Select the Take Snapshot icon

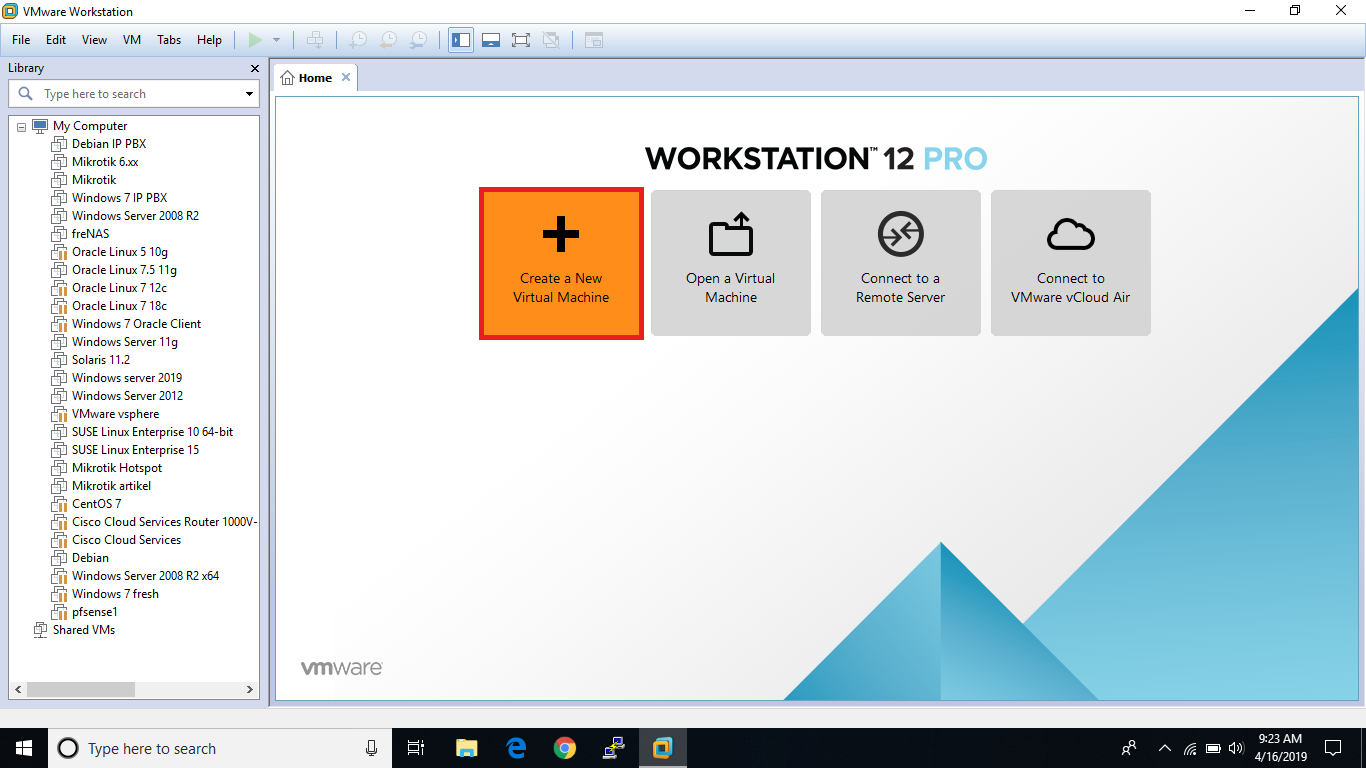point(357,40)
